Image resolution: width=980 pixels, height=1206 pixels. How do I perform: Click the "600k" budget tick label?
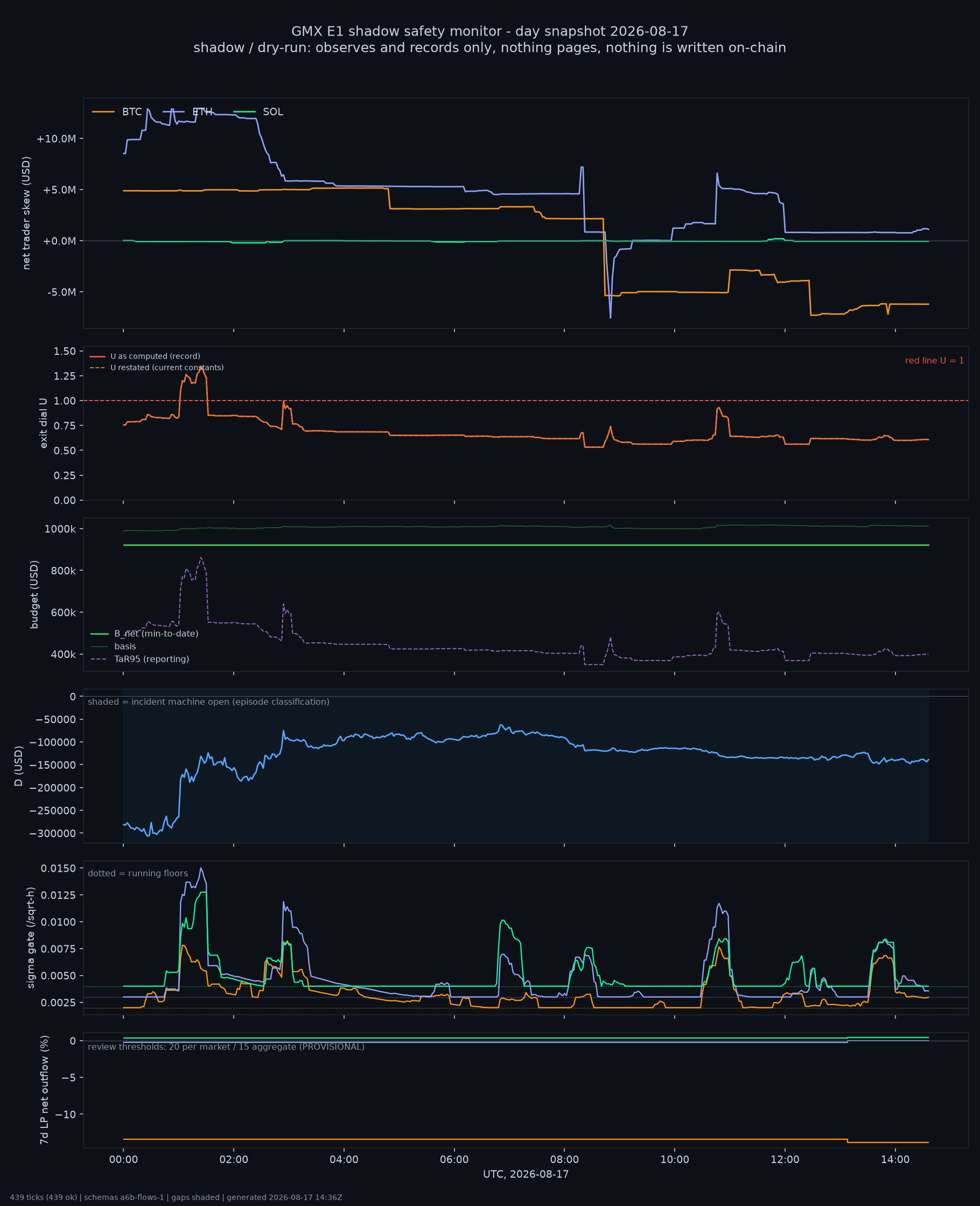click(62, 612)
